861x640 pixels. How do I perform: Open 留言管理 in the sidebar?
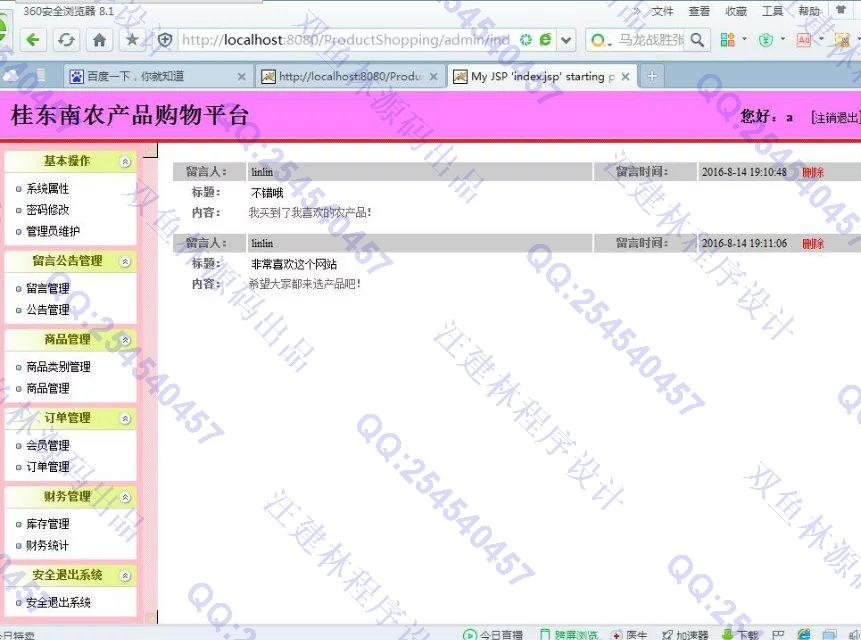[x=48, y=288]
